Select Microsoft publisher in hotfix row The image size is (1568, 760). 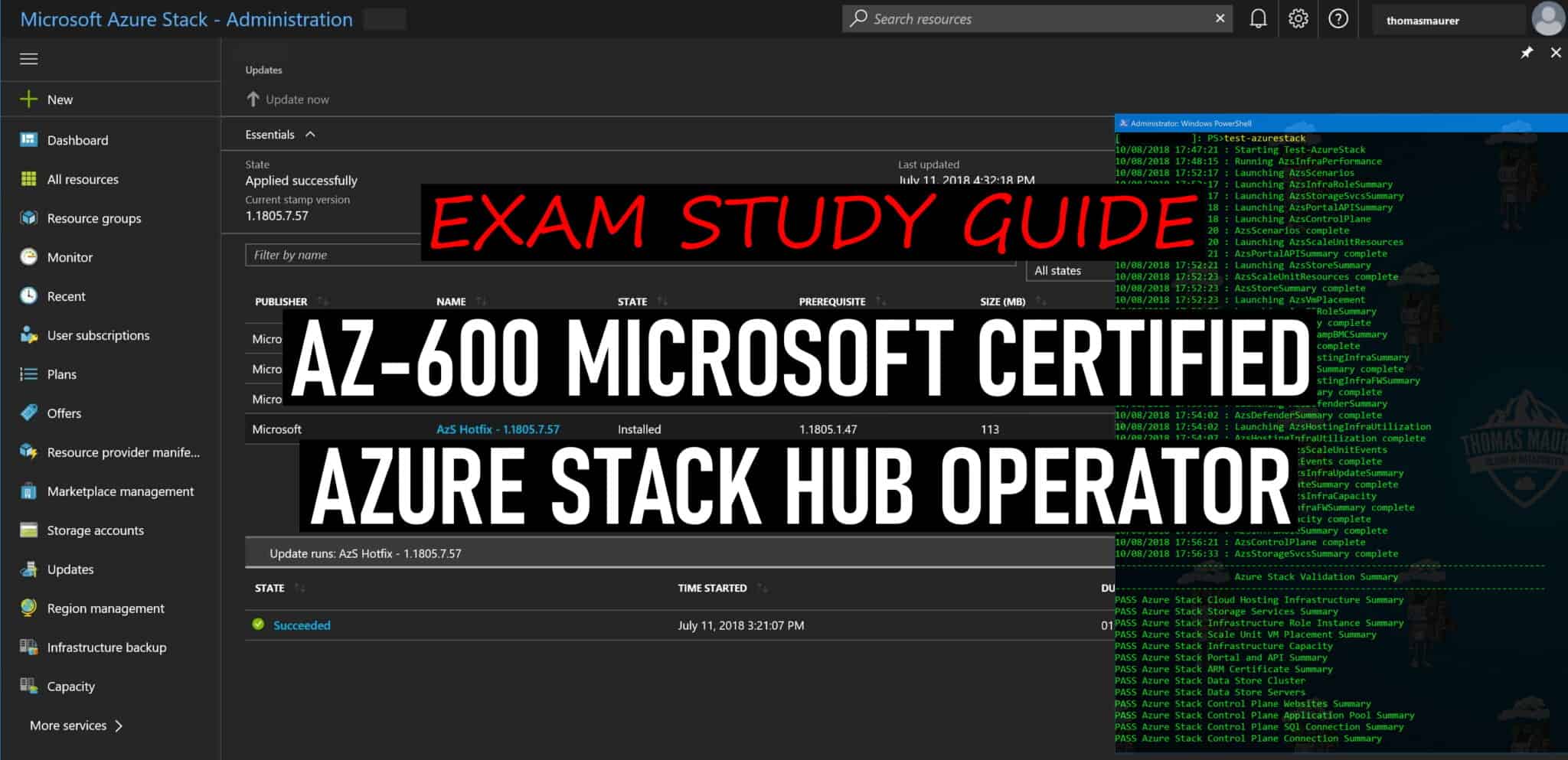coord(276,429)
